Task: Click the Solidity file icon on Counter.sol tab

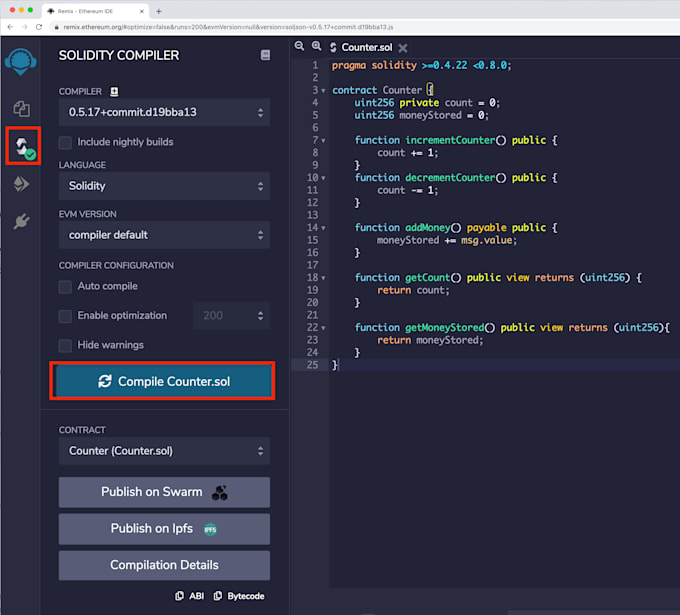Action: tap(333, 47)
